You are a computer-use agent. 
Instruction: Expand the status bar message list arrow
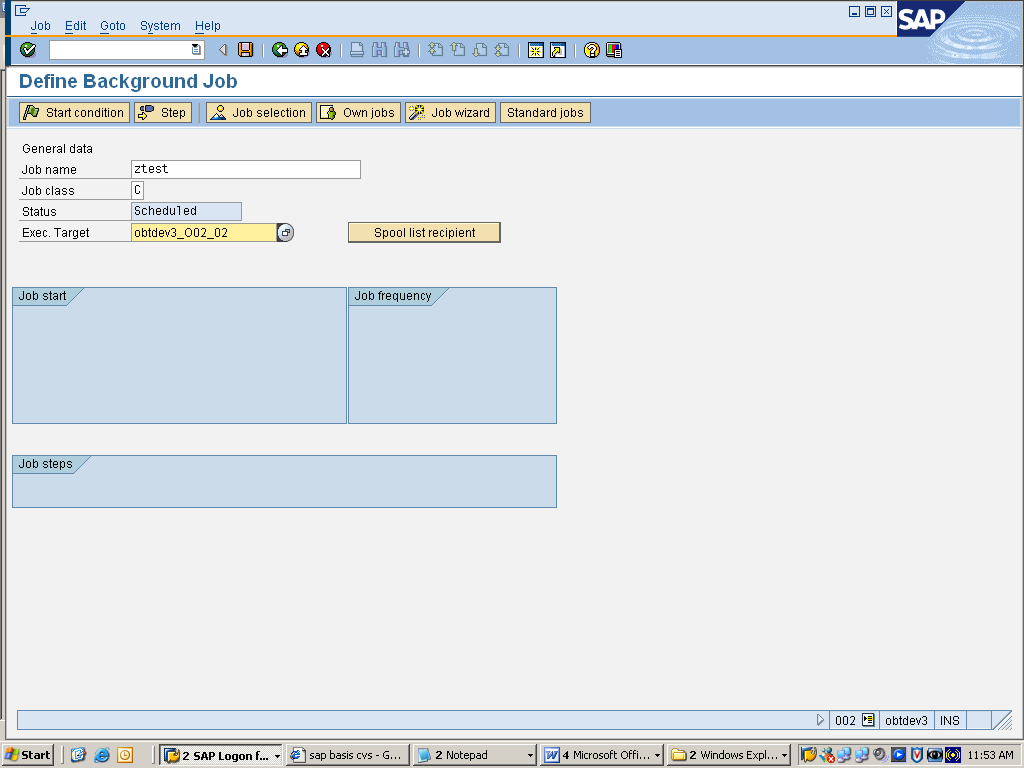pos(820,720)
